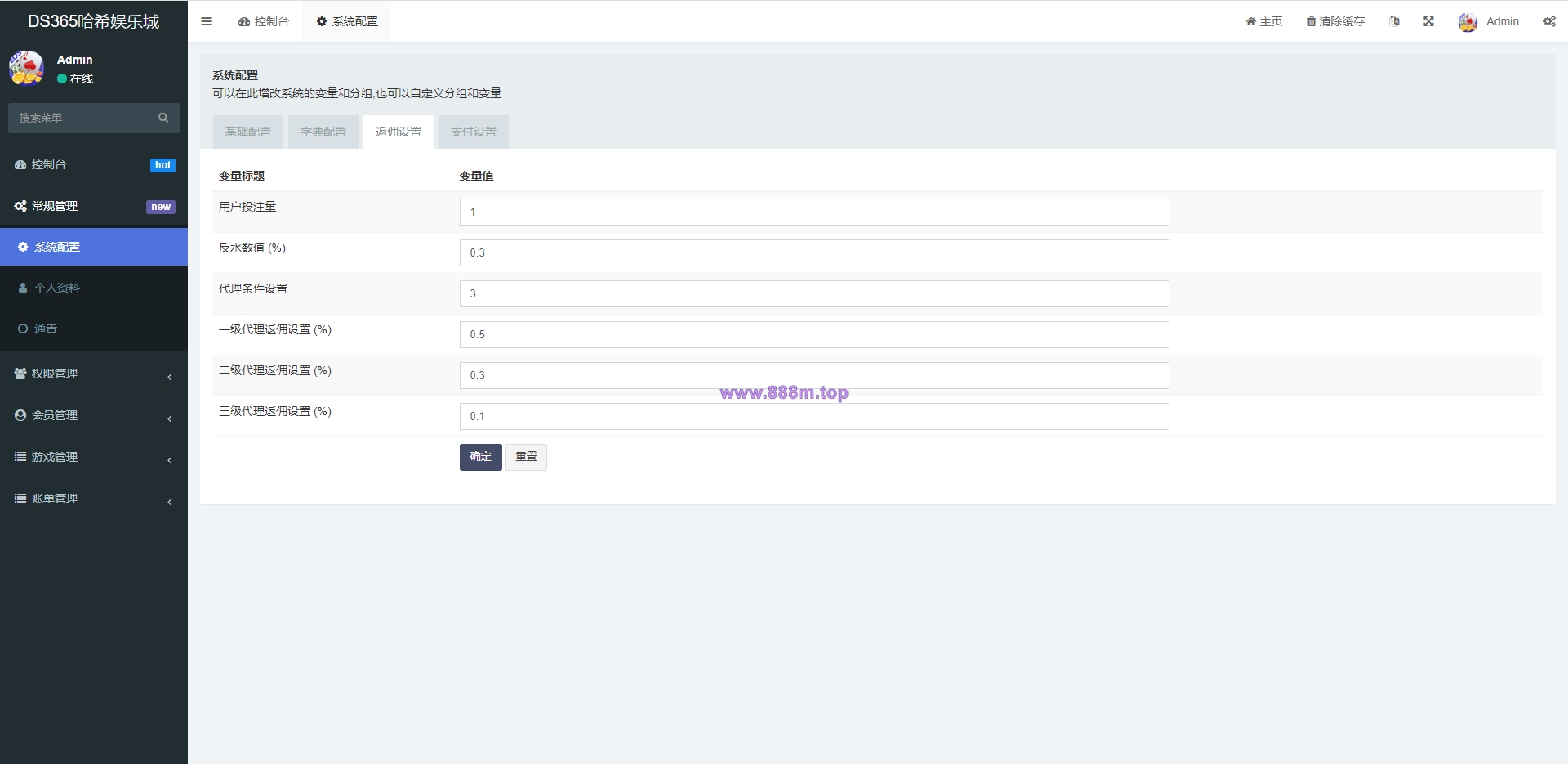Screen dimensions: 1568x764
Task: Click the 通告 circle icon
Action: click(x=23, y=328)
